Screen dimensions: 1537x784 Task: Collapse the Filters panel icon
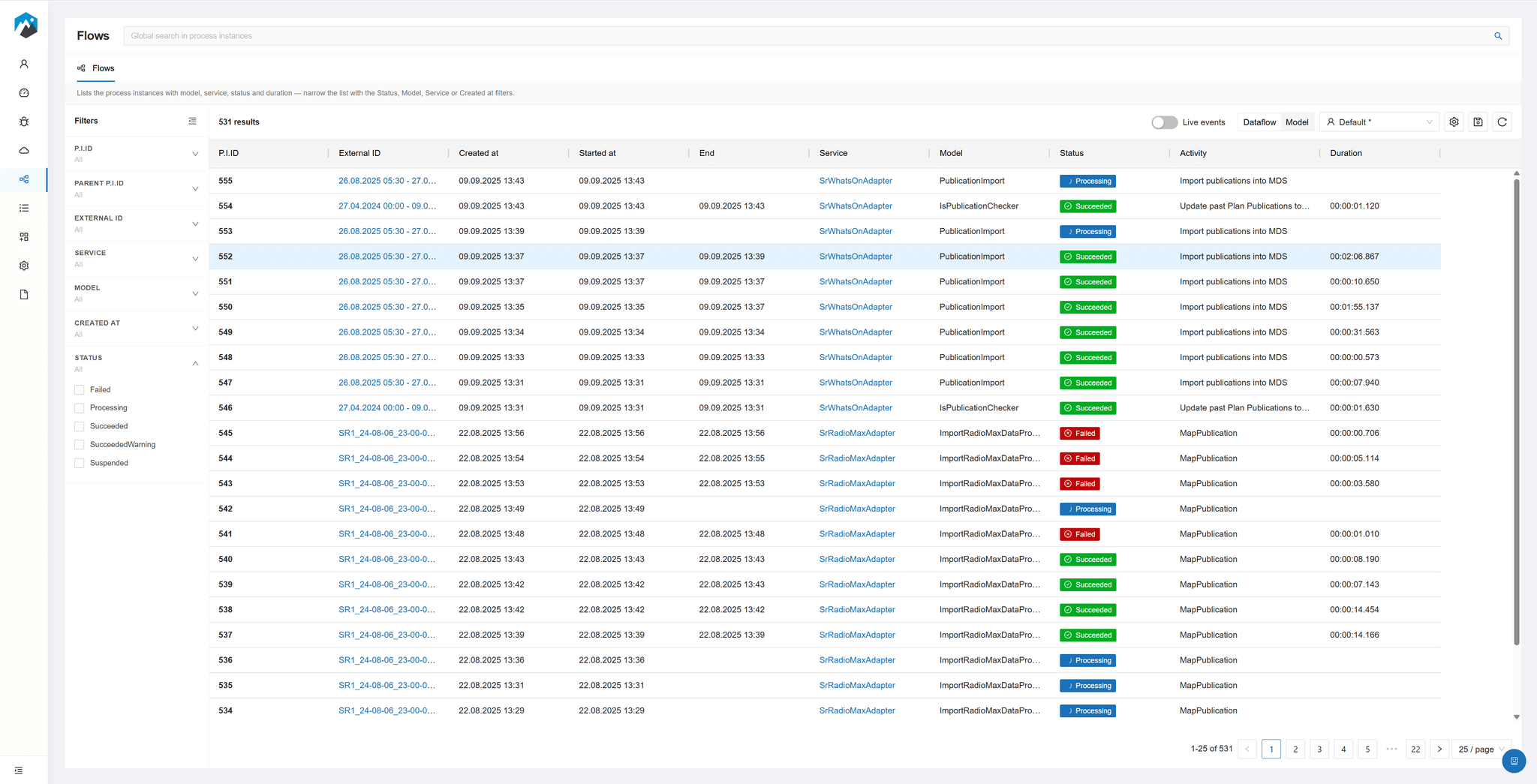tap(192, 121)
